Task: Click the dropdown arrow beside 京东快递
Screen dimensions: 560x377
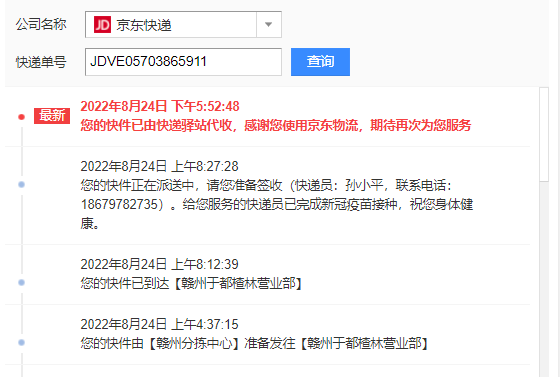Action: coord(269,25)
